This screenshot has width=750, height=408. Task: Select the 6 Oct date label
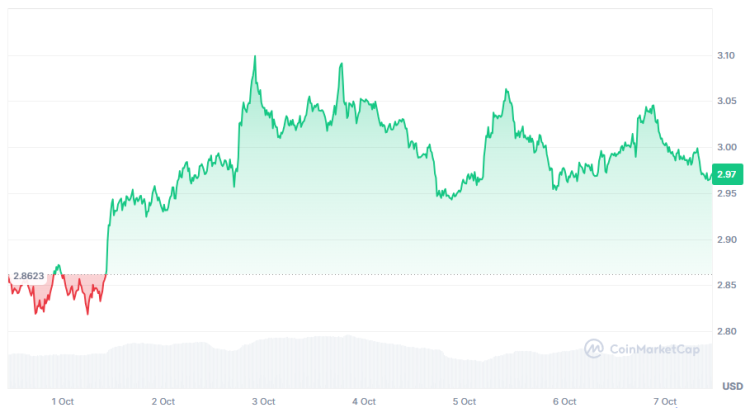coord(565,401)
